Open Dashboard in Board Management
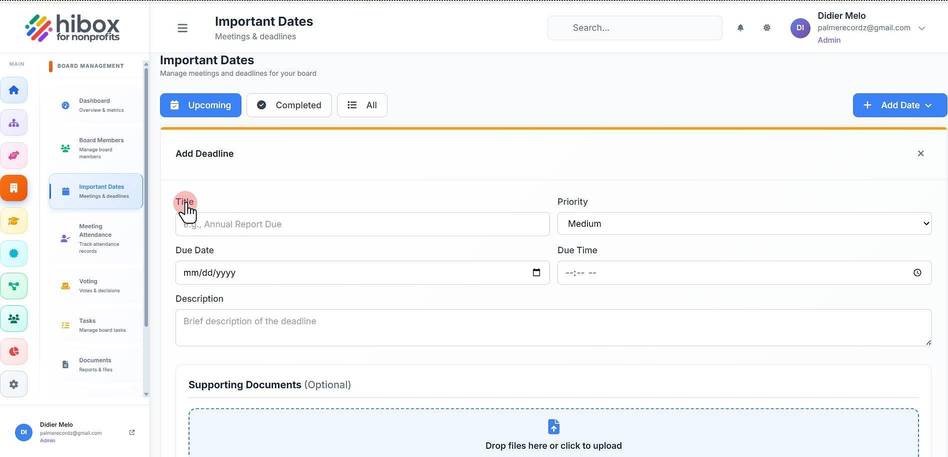 [x=96, y=105]
